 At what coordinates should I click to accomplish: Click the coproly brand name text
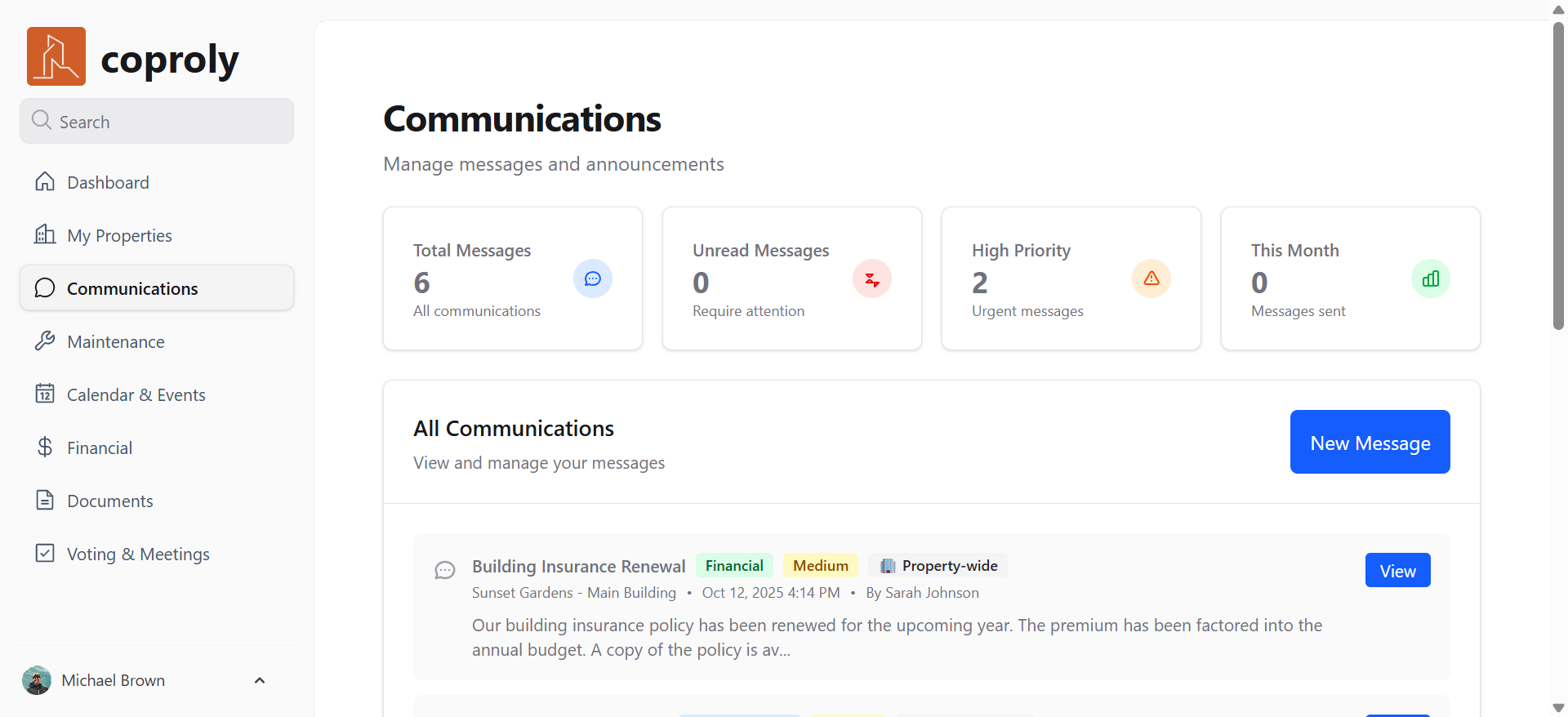170,59
